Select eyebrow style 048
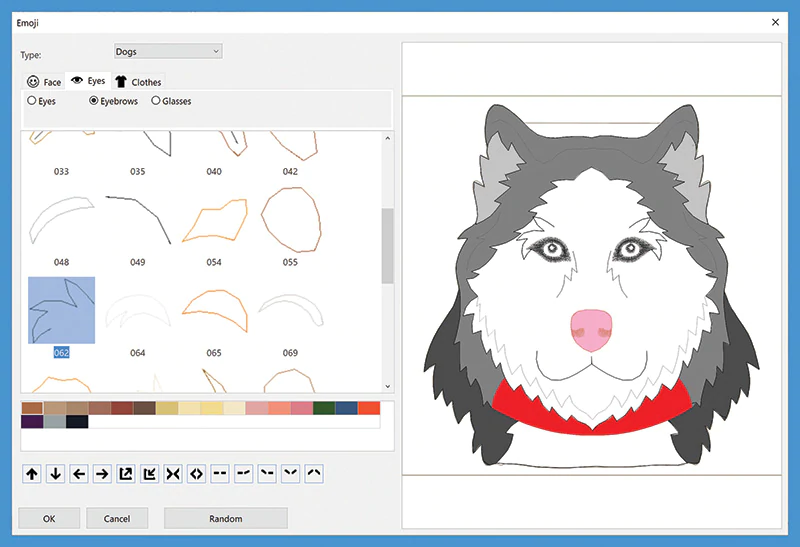 61,226
